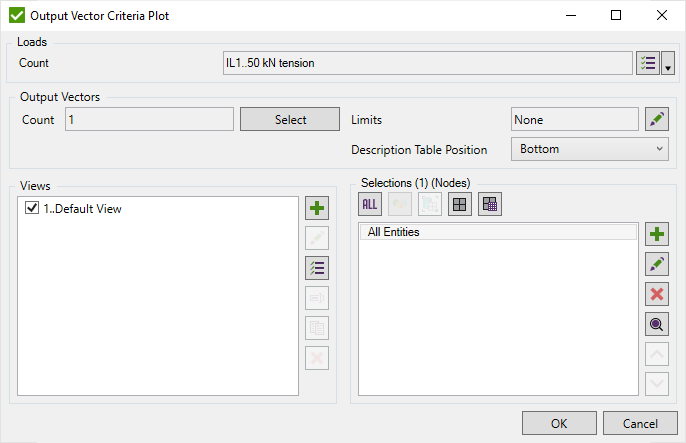The height and width of the screenshot is (443, 686).
Task: Delete the selection with the red X
Action: pyautogui.click(x=657, y=294)
